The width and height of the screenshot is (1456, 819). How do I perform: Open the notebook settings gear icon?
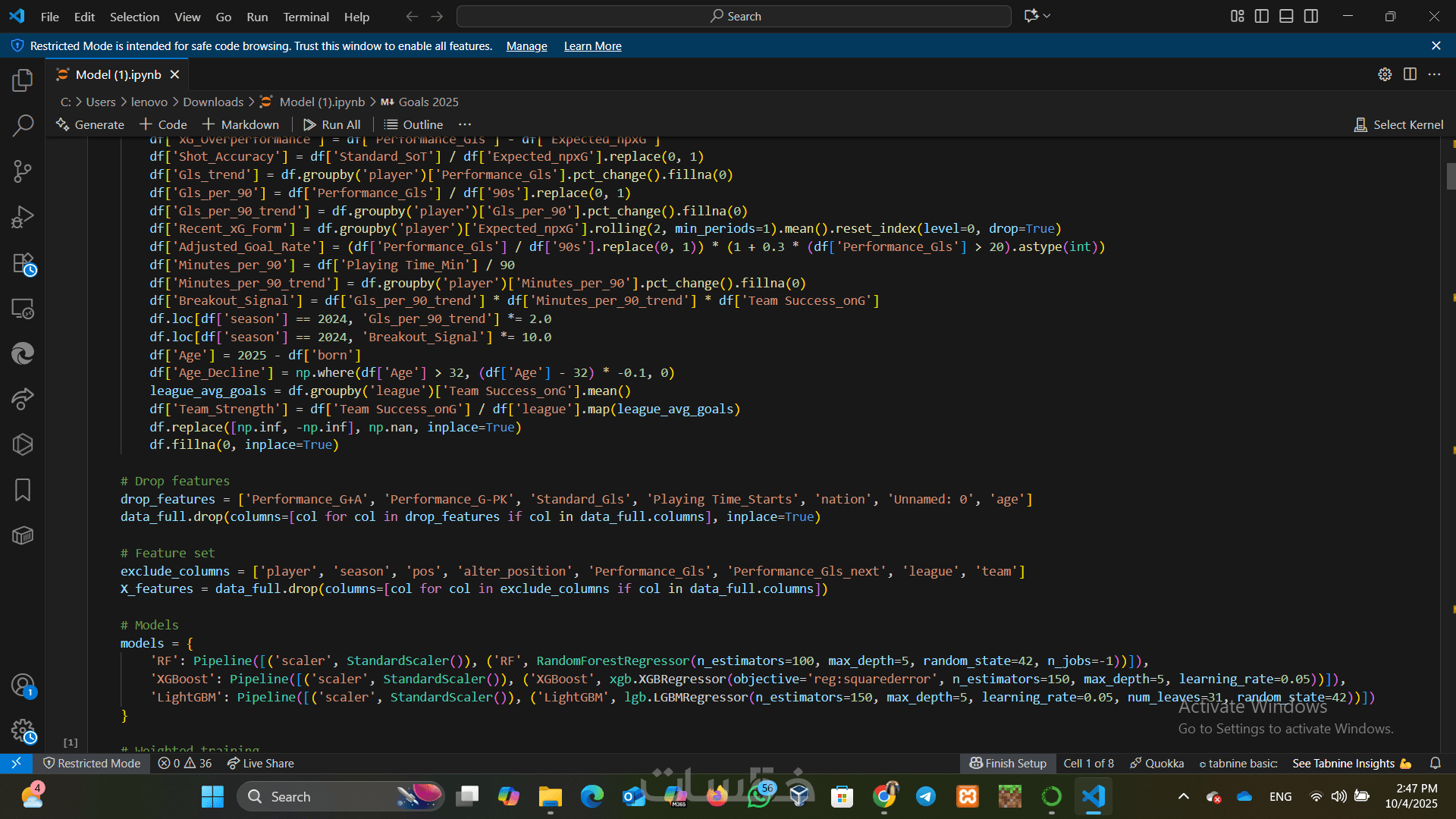[x=1385, y=74]
